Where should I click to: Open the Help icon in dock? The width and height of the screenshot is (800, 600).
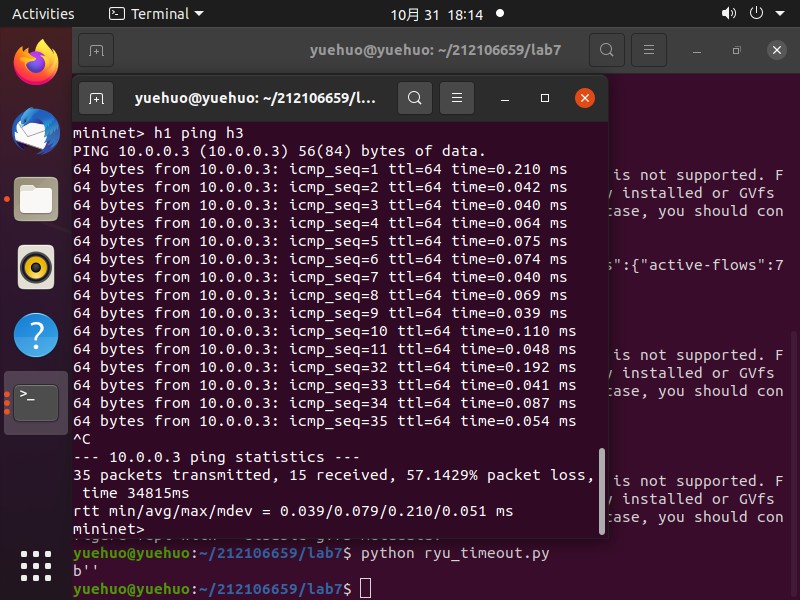coord(36,335)
